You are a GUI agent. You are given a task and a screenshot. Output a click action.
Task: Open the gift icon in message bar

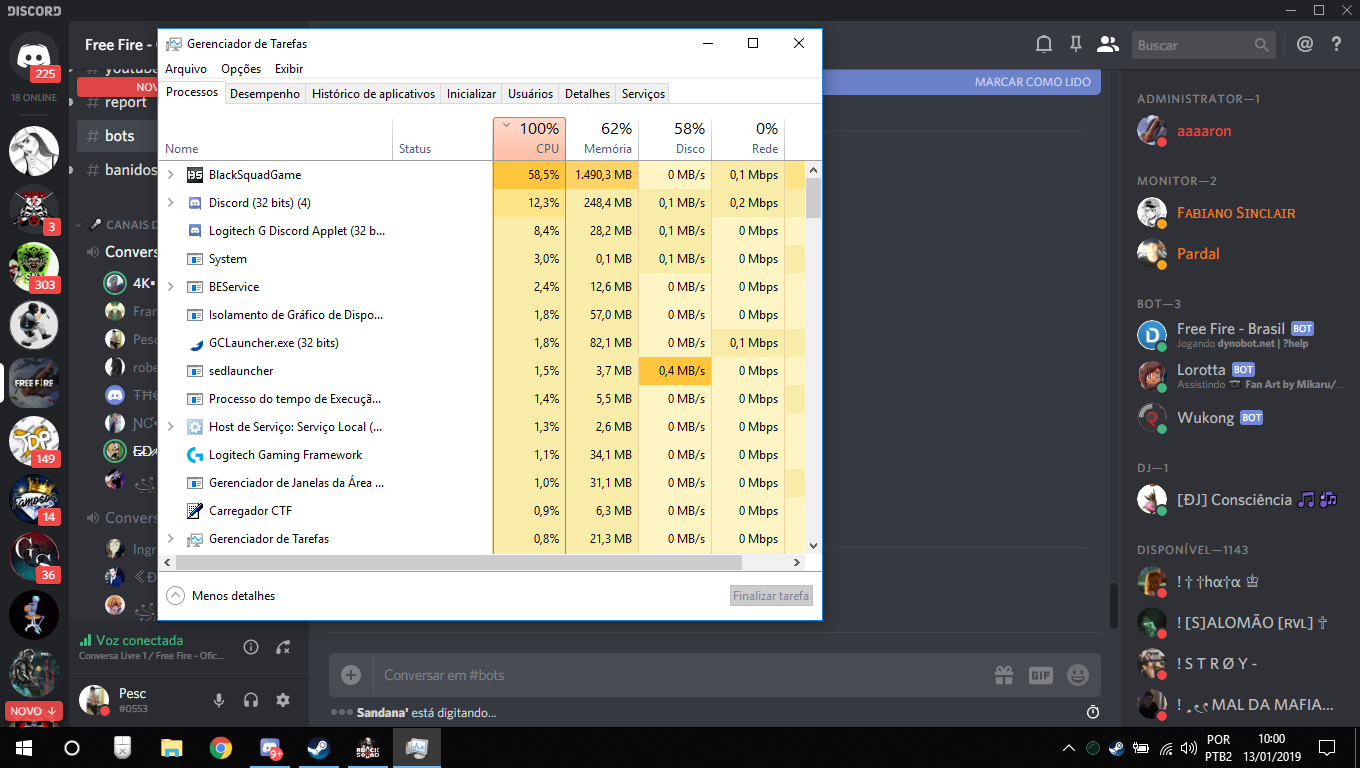pyautogui.click(x=1004, y=675)
